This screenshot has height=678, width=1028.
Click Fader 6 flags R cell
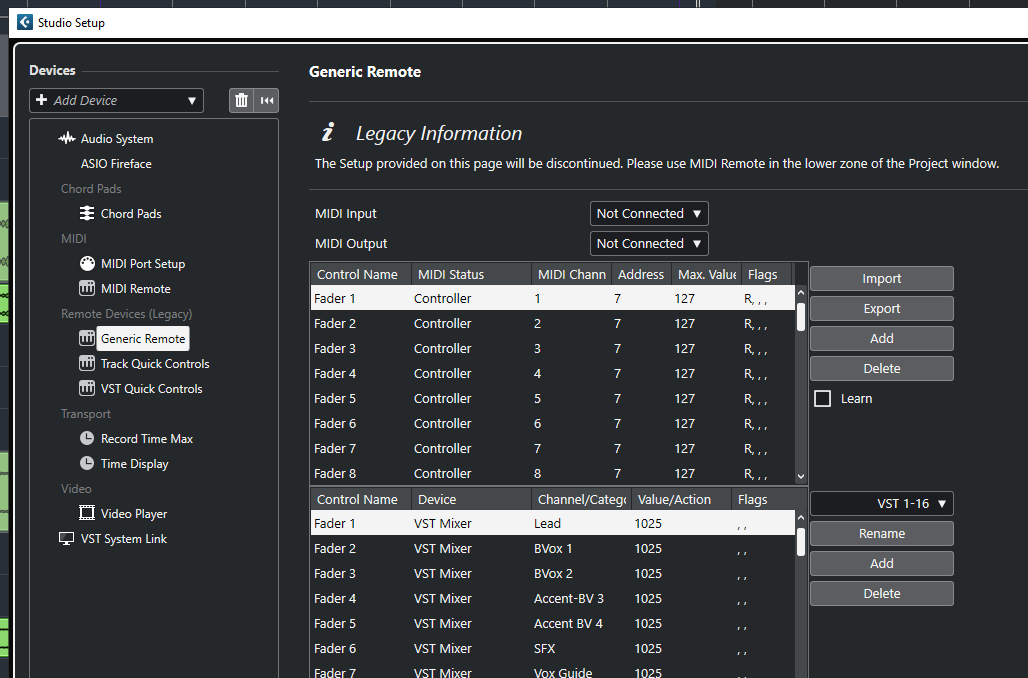pyautogui.click(x=755, y=424)
